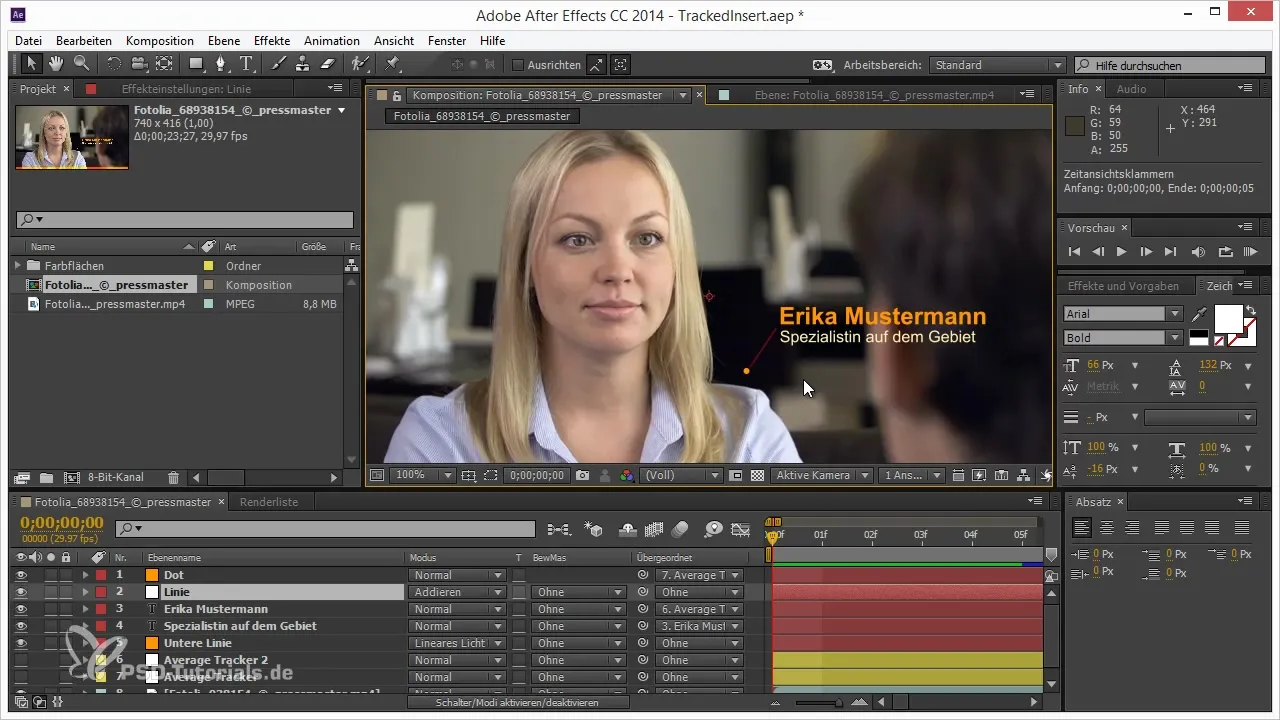Switch to the Renderliste tab
The height and width of the screenshot is (720, 1280).
tap(269, 502)
